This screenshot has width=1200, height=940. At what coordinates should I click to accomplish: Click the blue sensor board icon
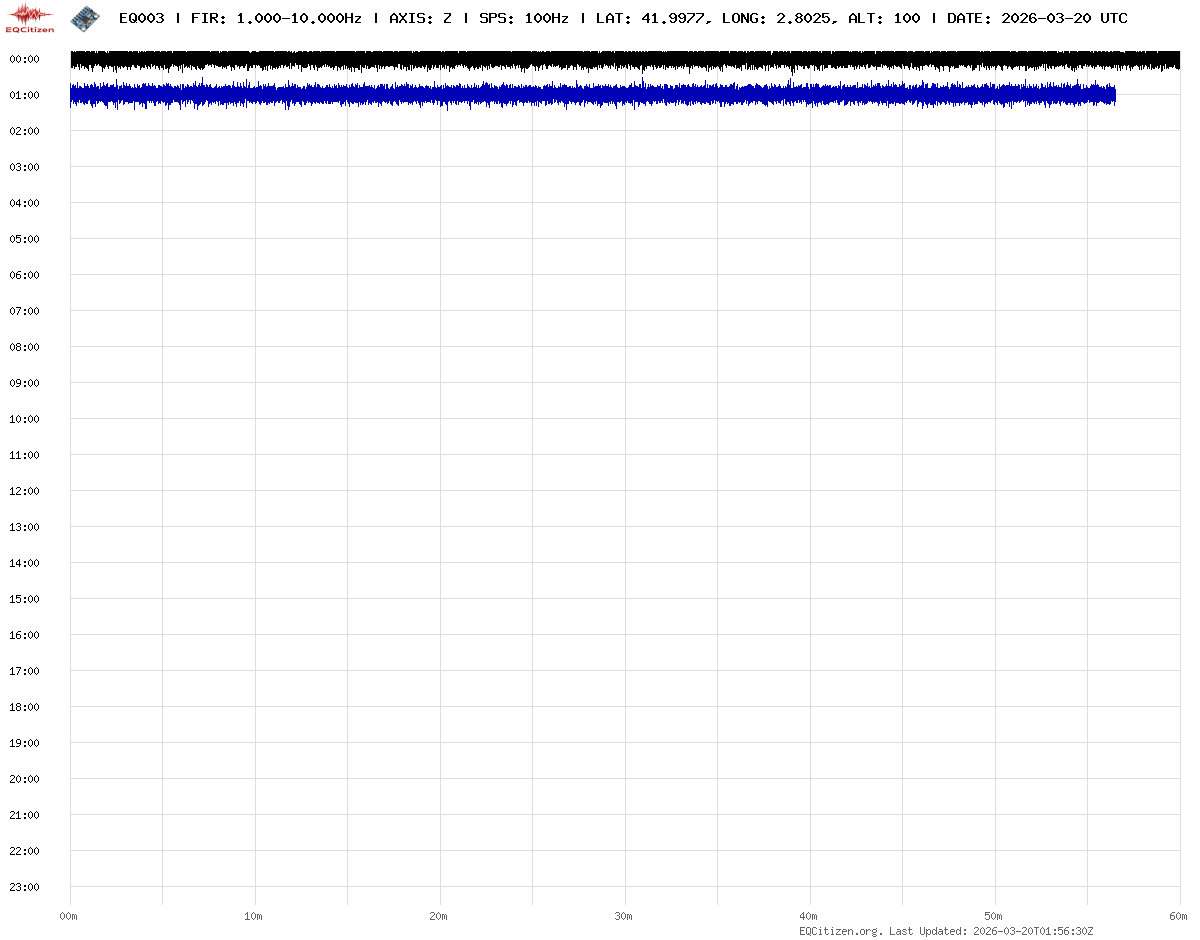pyautogui.click(x=85, y=17)
